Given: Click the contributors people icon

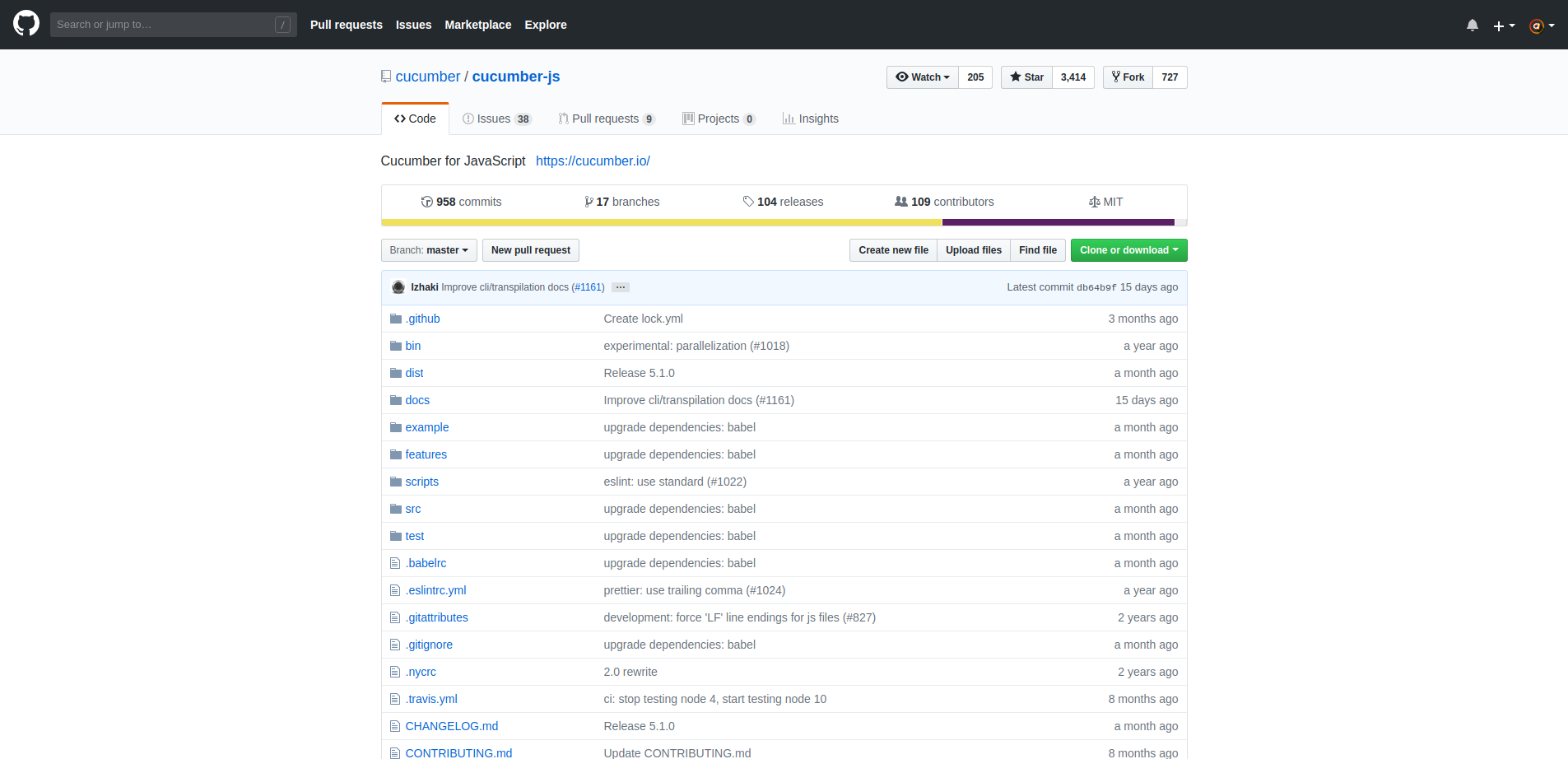Looking at the screenshot, I should point(901,202).
